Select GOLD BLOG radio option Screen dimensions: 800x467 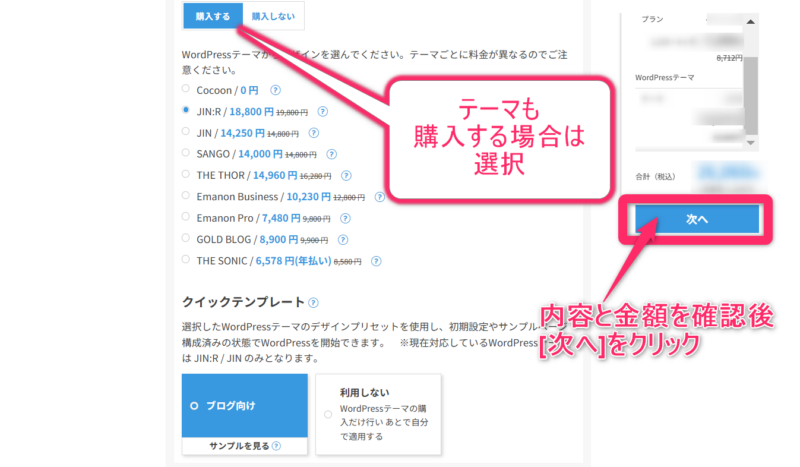point(186,238)
